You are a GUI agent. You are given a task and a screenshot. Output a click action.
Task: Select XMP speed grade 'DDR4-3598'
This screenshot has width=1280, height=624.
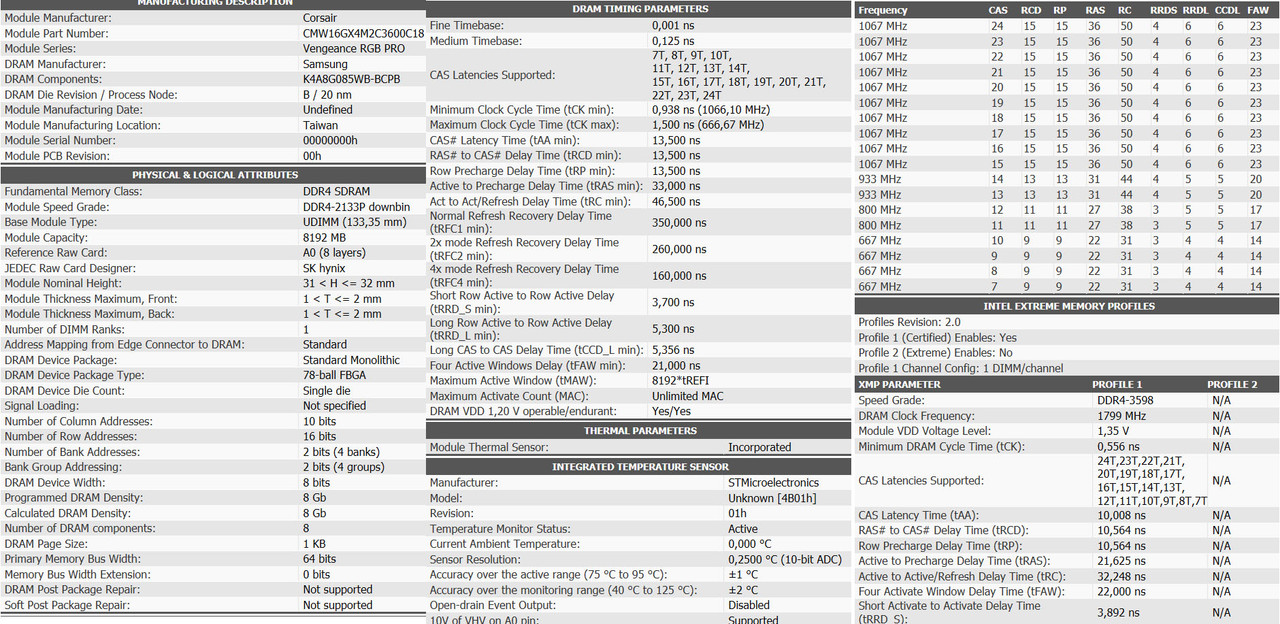point(1125,400)
